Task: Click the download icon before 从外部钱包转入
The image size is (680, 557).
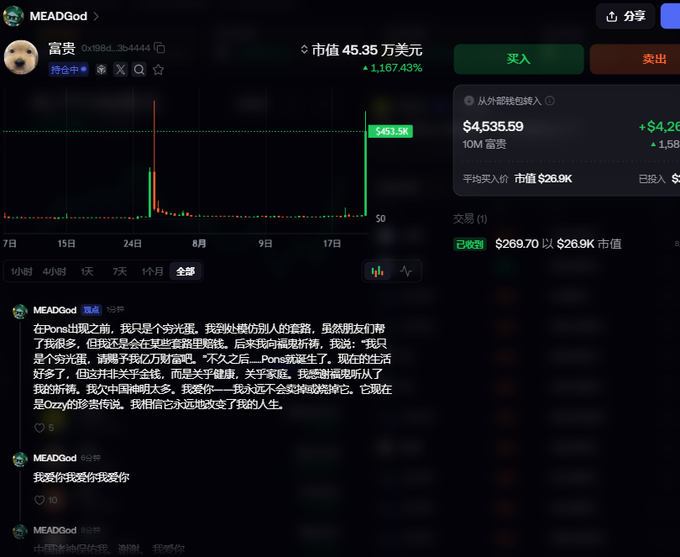Action: [469, 101]
